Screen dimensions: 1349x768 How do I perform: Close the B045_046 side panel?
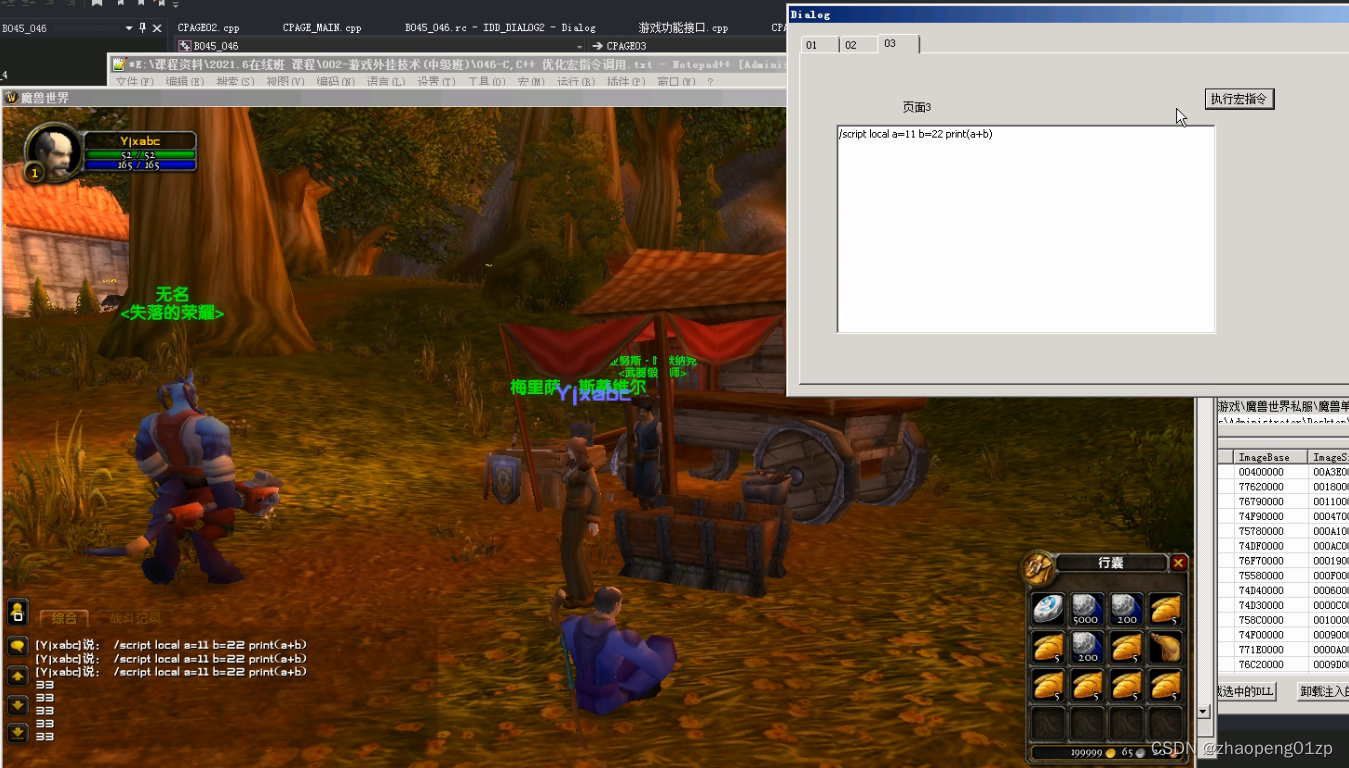tap(157, 28)
